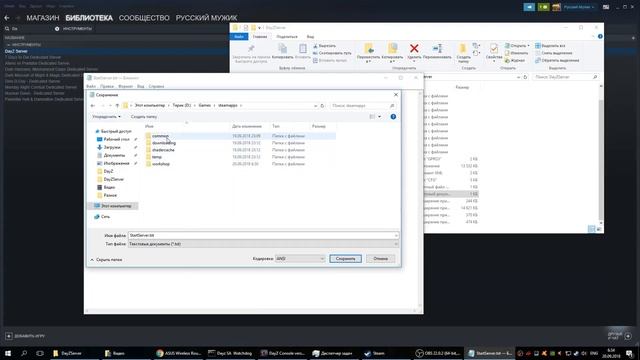Click the Save (Сохранить) button in the dialog
The width and height of the screenshot is (640, 360).
click(x=345, y=258)
